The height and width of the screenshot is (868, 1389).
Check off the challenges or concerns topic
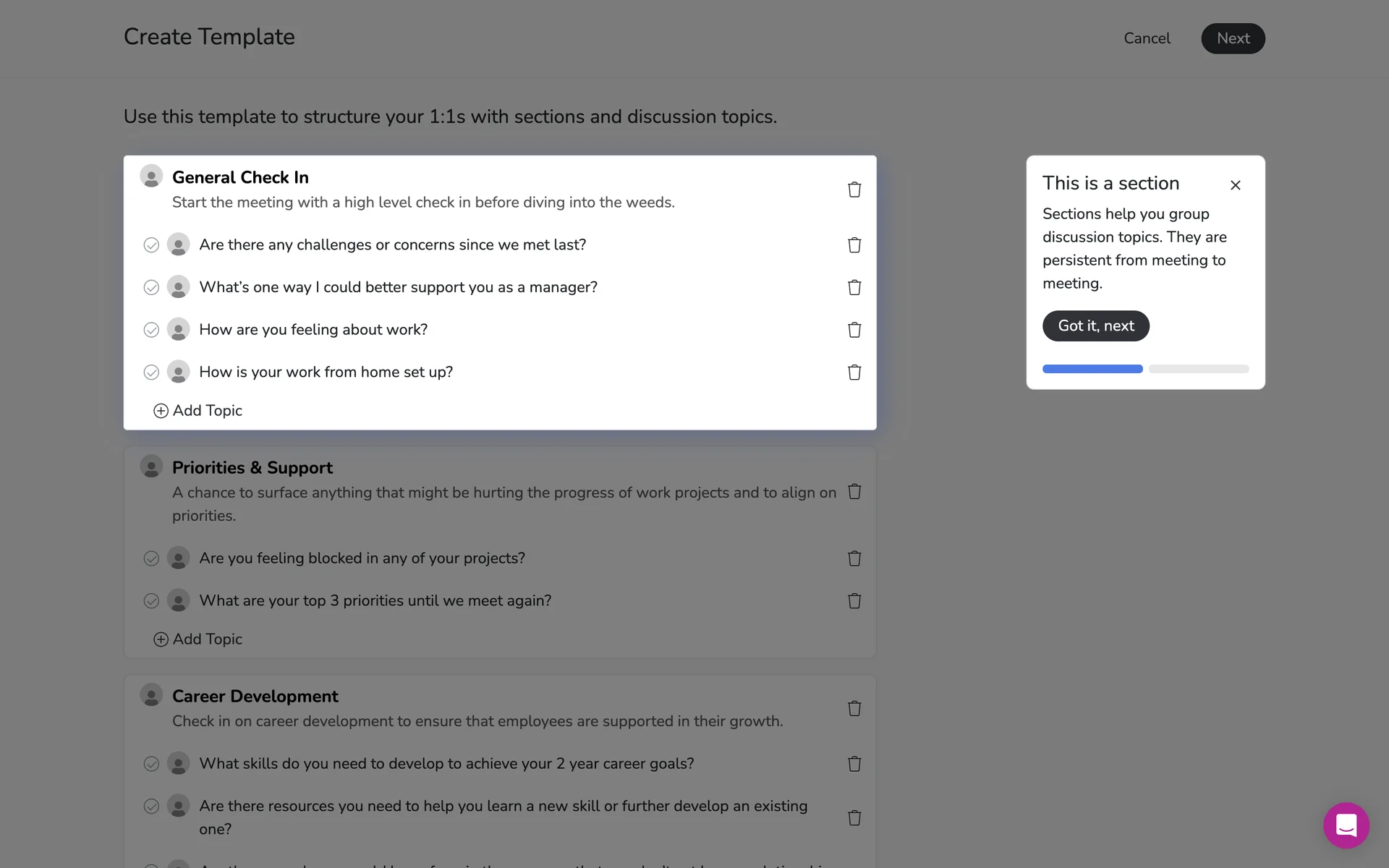tap(151, 245)
